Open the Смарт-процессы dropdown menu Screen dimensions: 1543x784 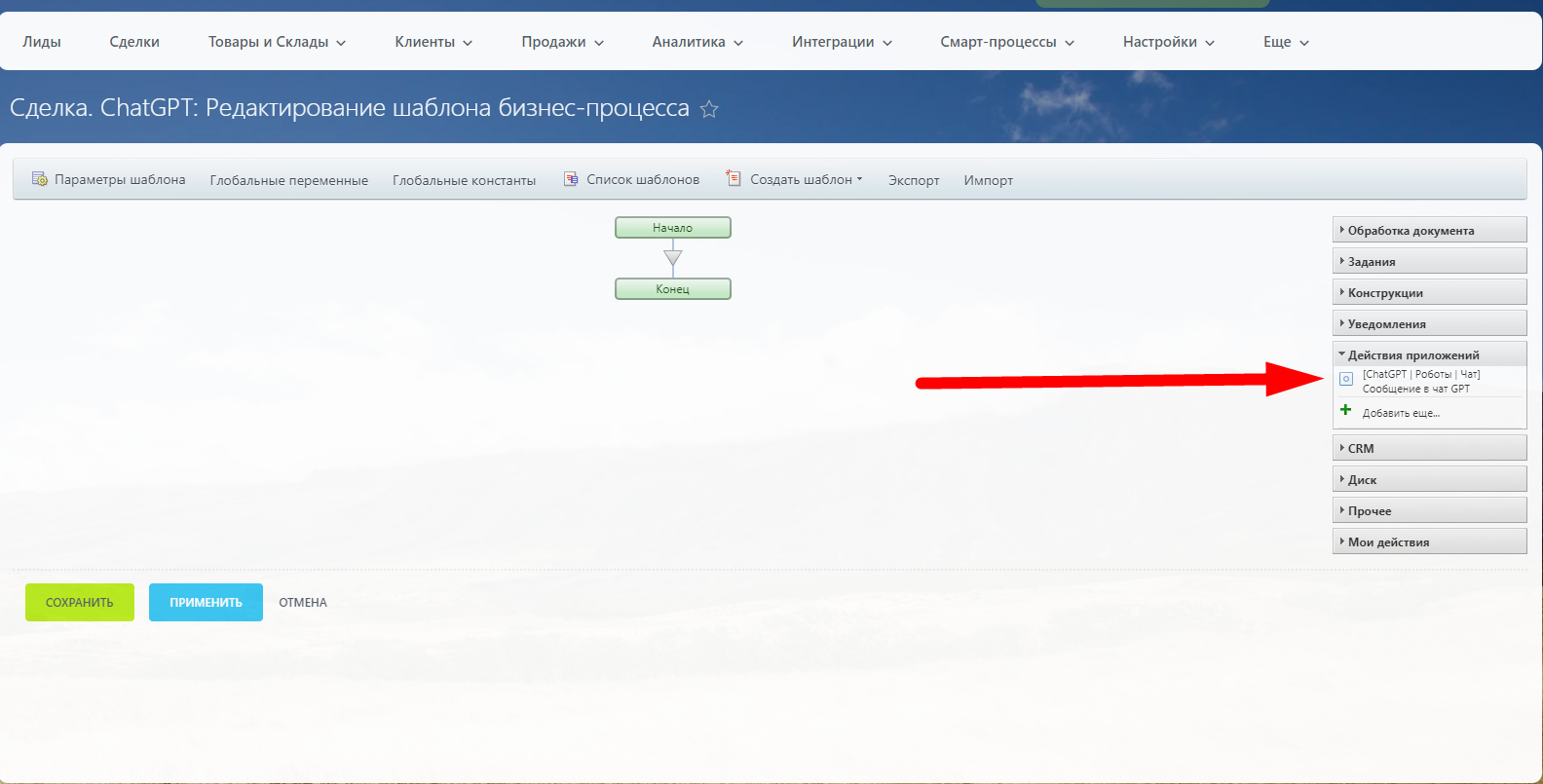pos(1006,42)
